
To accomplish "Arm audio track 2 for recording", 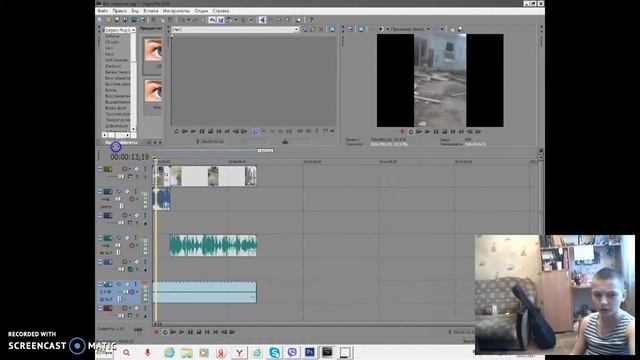I will [x=132, y=199].
